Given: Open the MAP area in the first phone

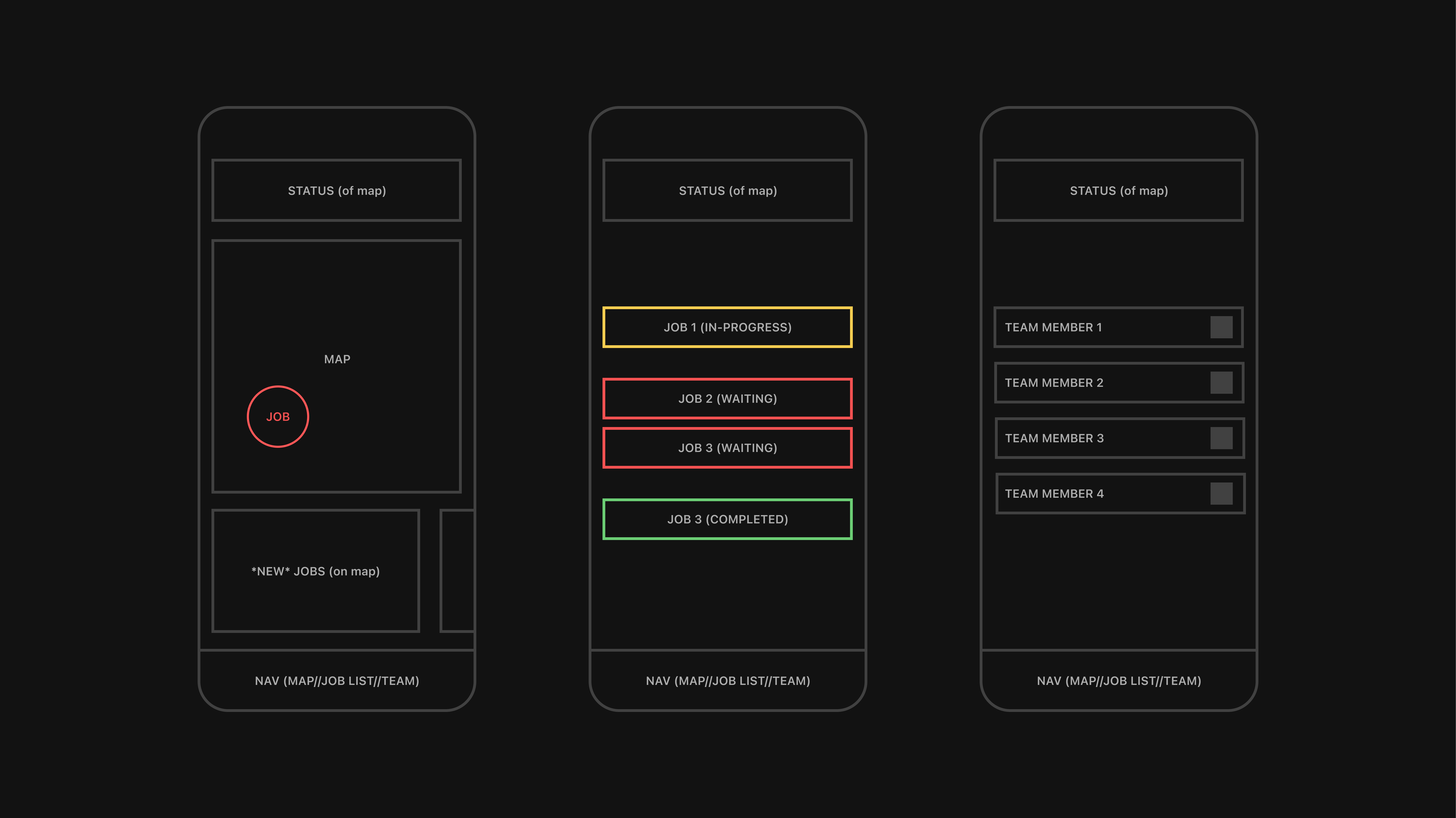Looking at the screenshot, I should click(x=336, y=366).
